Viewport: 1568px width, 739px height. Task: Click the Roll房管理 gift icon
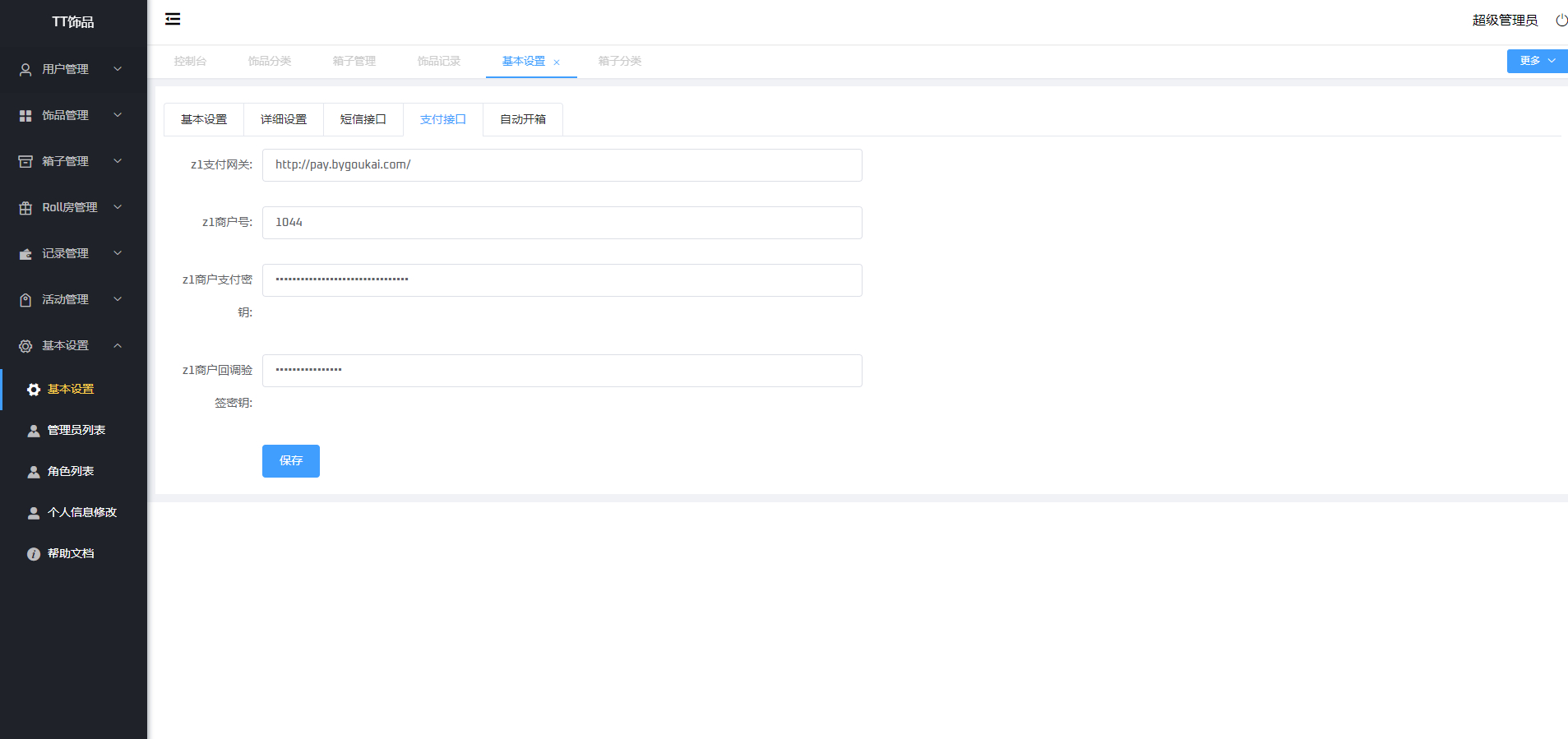click(25, 208)
